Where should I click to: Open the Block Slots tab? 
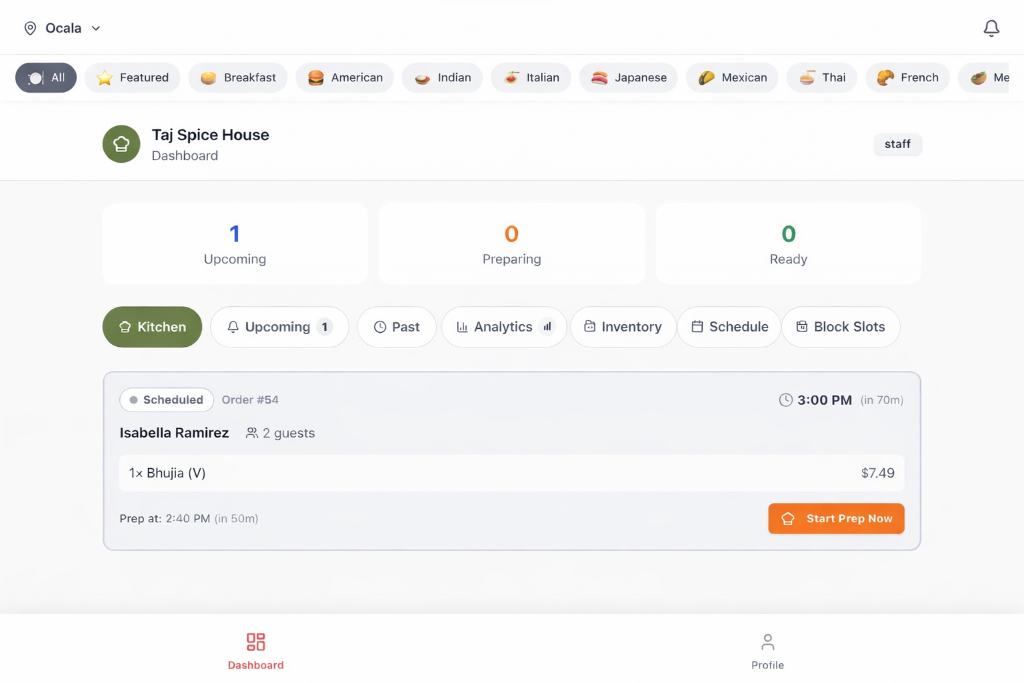[x=841, y=326]
